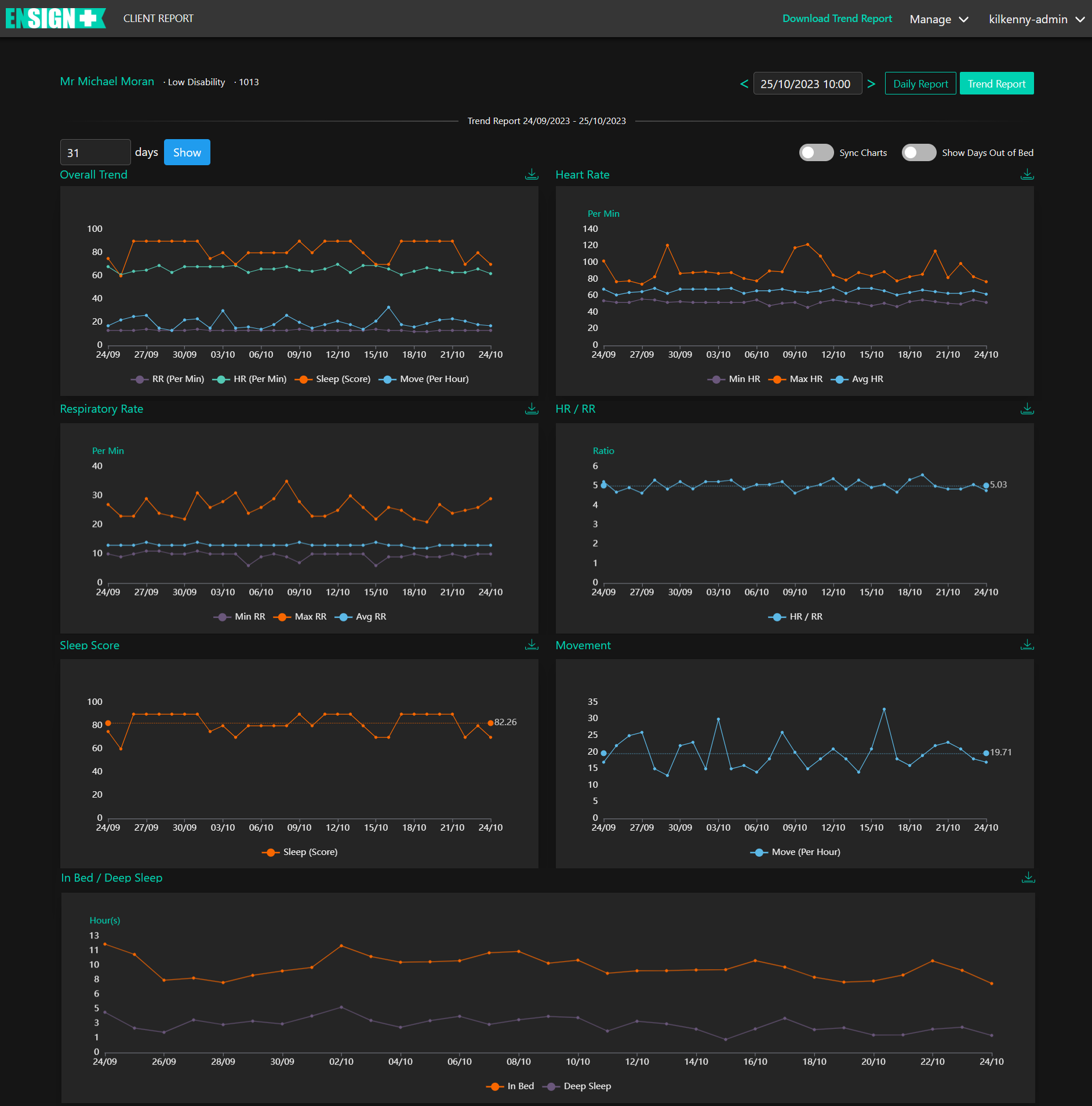This screenshot has height=1106, width=1092.
Task: Enable the Sync Charts toggle
Action: [816, 152]
